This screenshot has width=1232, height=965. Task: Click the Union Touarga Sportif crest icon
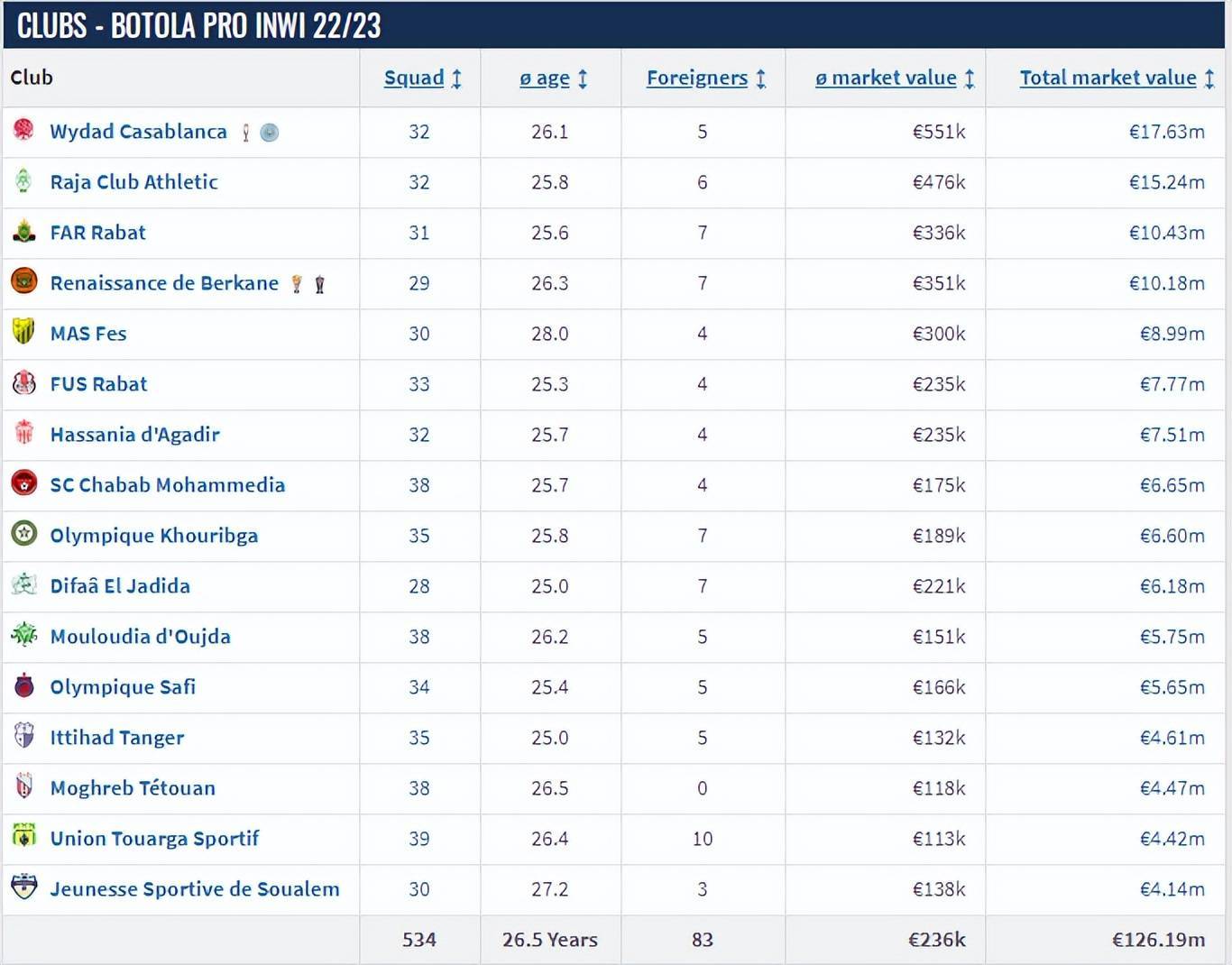point(23,837)
